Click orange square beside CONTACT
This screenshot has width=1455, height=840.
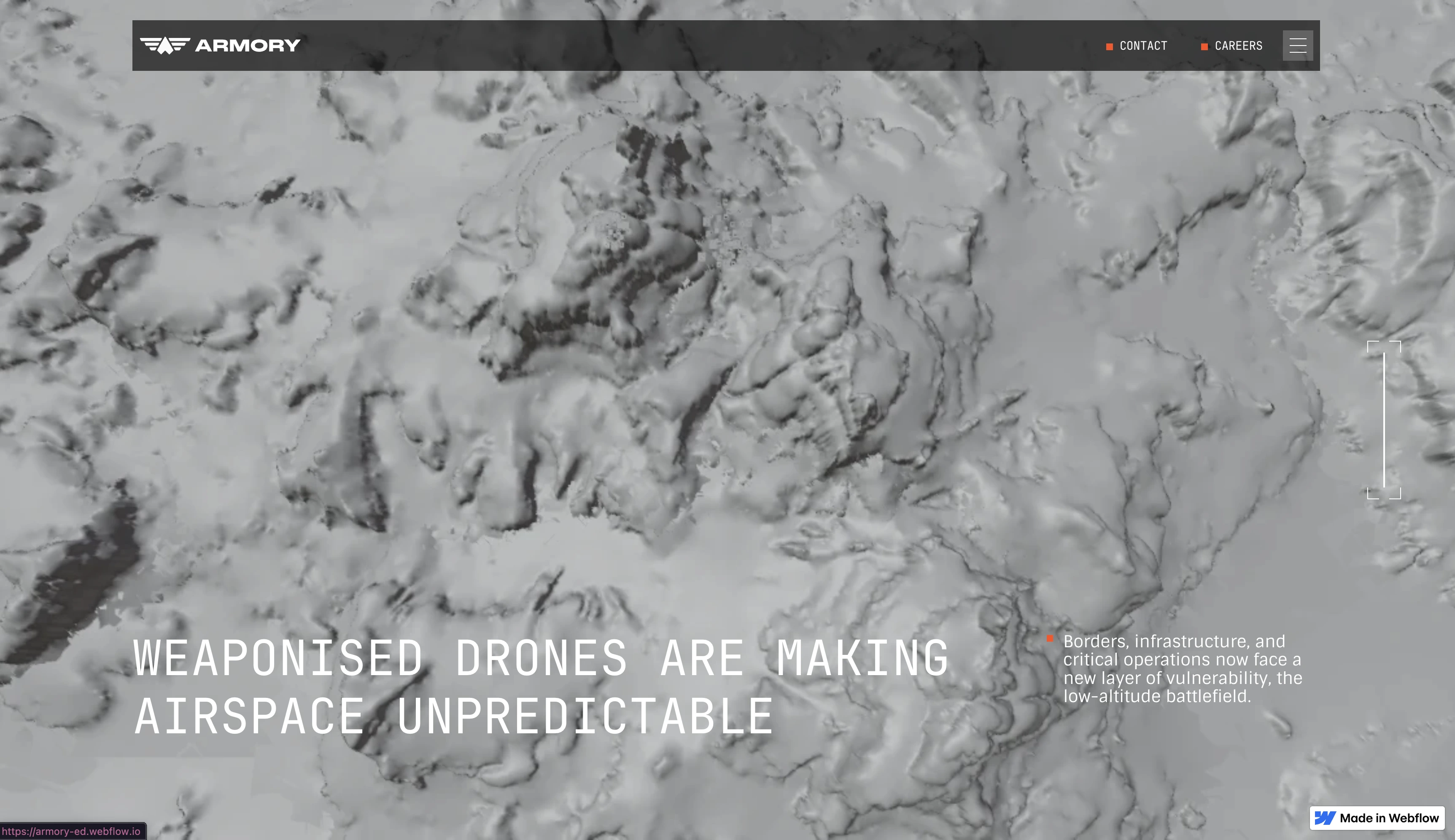pyautogui.click(x=1109, y=47)
